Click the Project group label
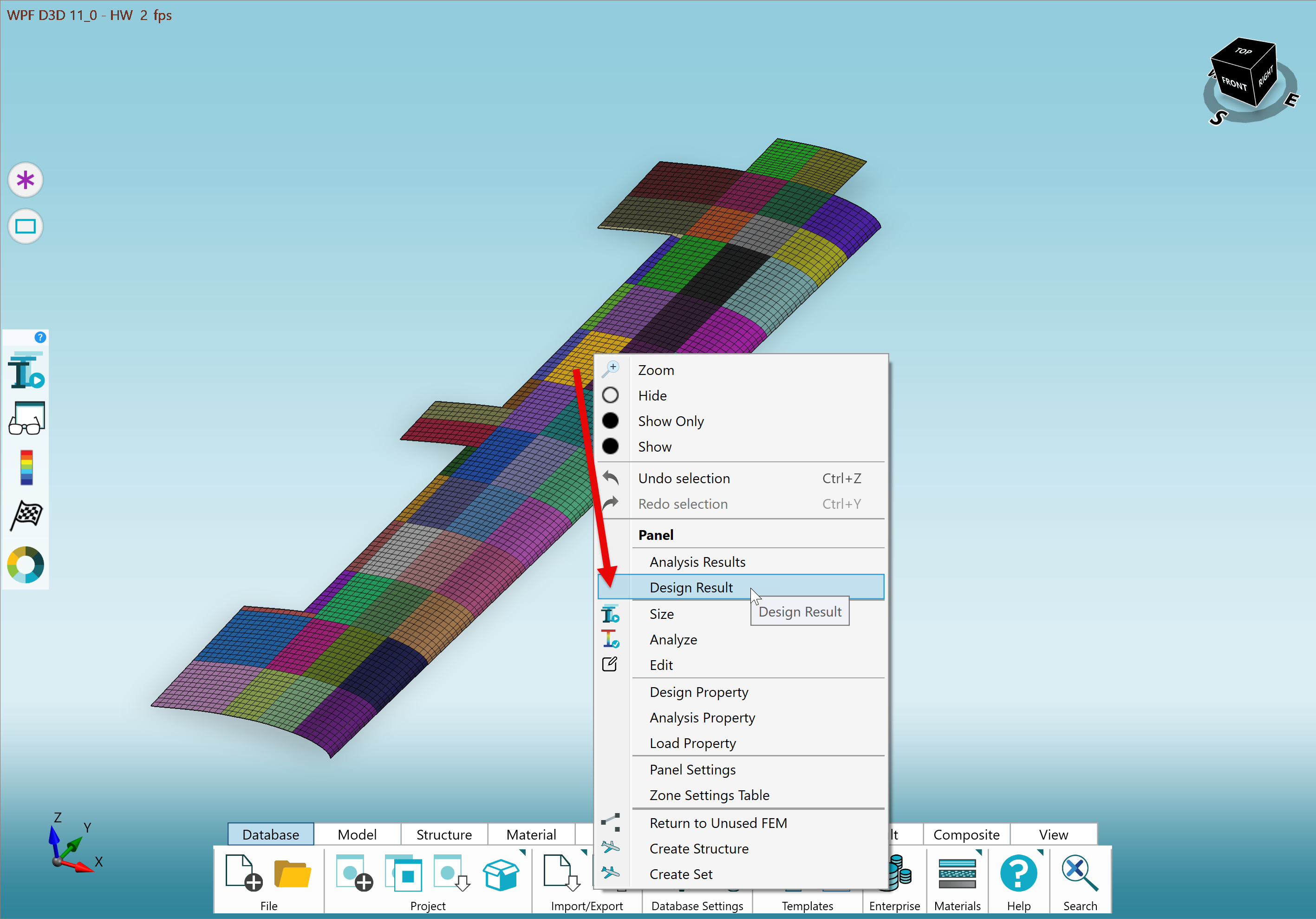Viewport: 1316px width, 919px height. coord(428,906)
